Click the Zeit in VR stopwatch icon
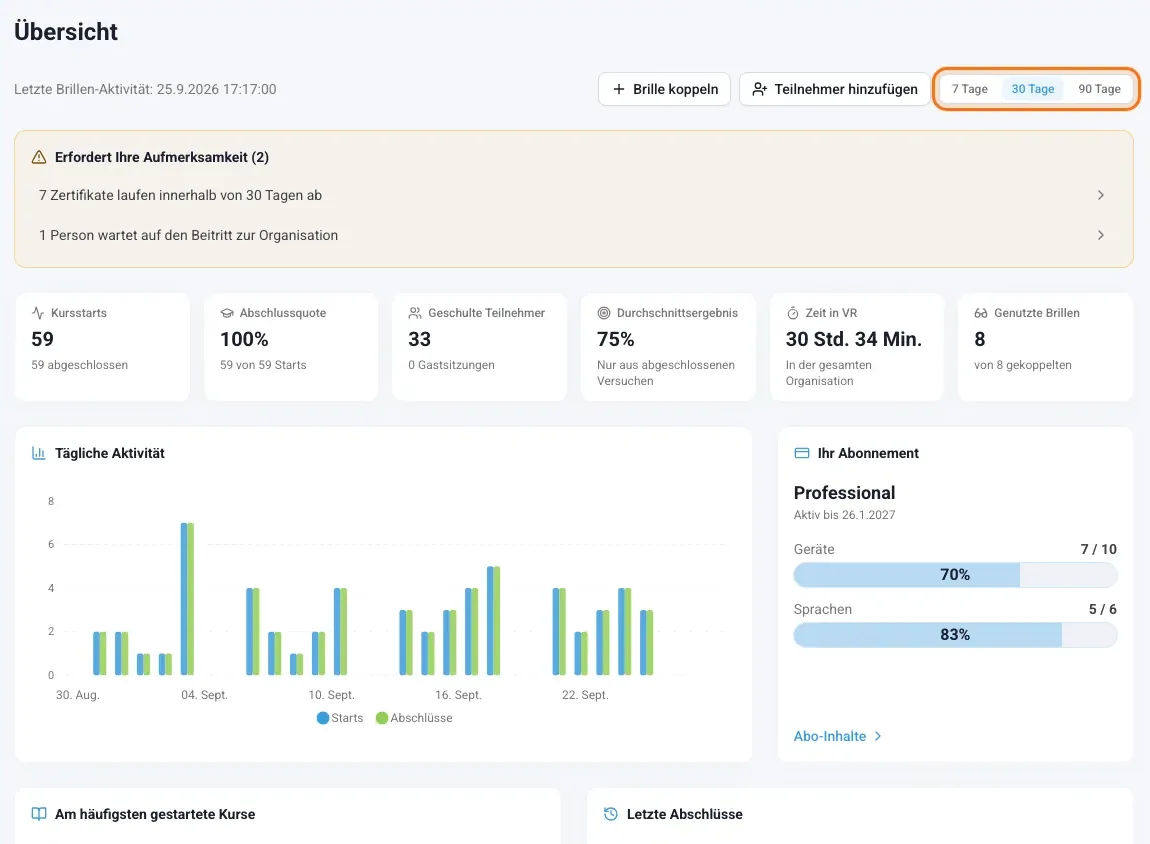Viewport: 1150px width, 844px height. (x=793, y=313)
